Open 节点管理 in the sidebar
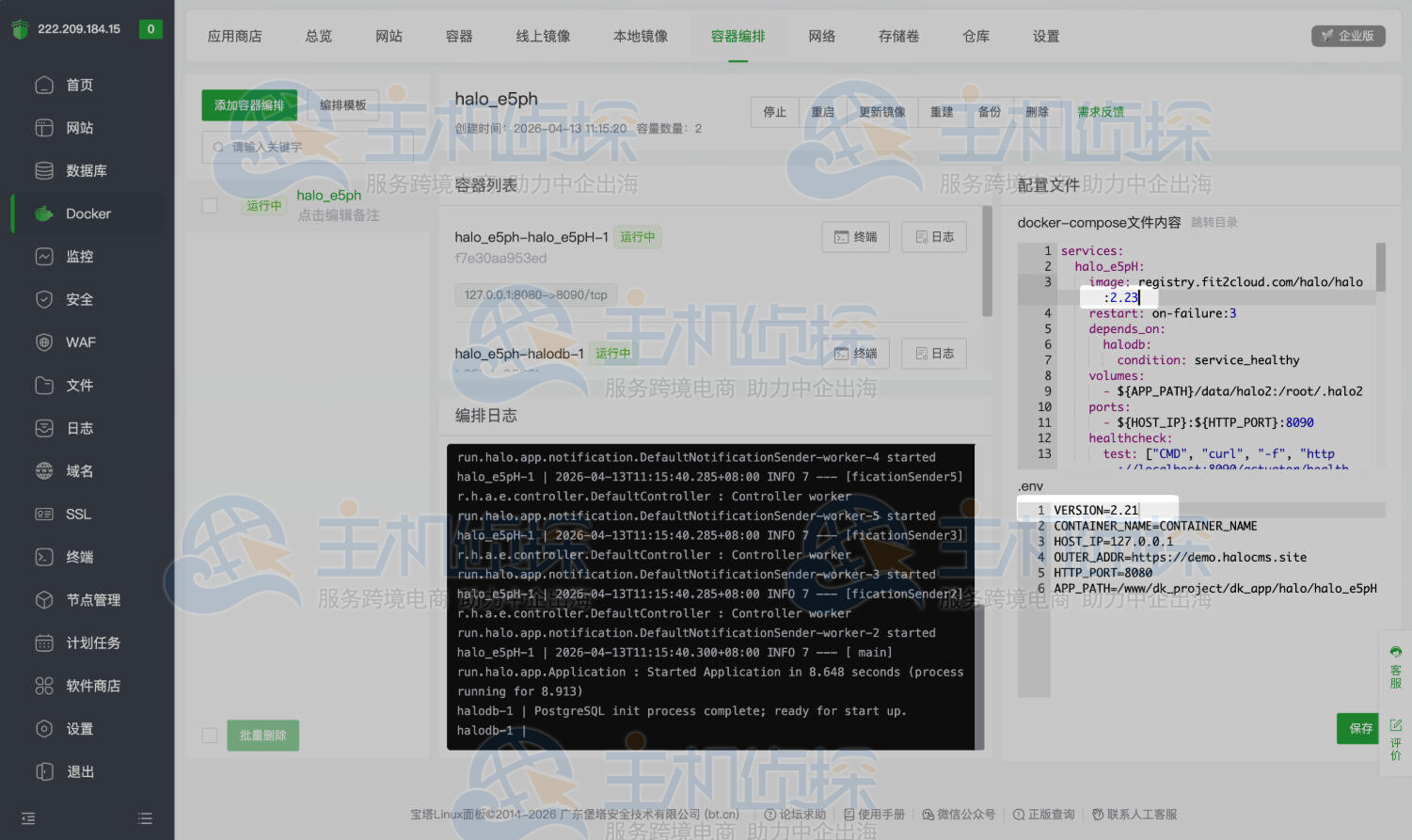Screen dimensions: 1412x840 [93, 600]
